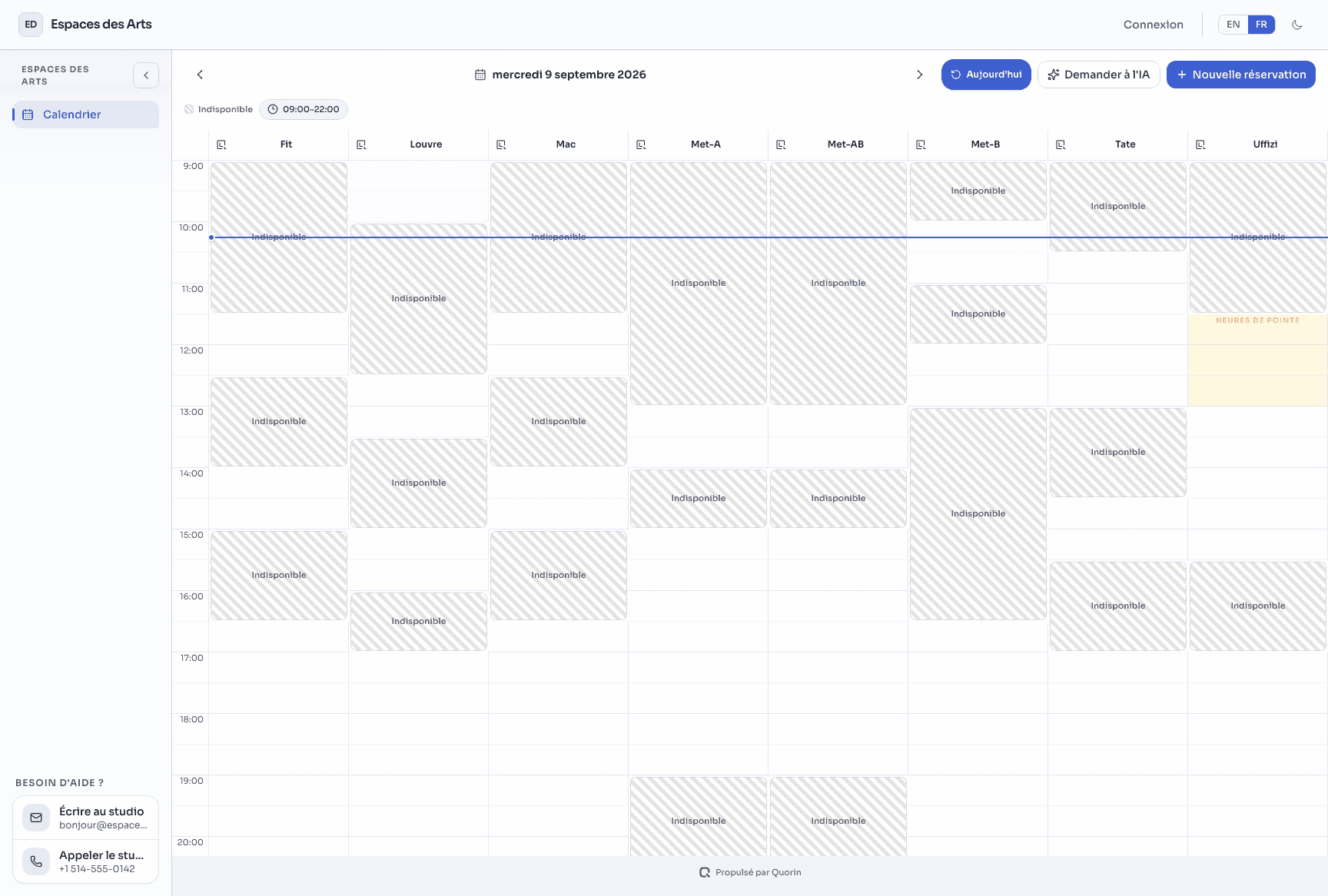Click the Met-B column header name
1328x896 pixels.
[x=986, y=144]
